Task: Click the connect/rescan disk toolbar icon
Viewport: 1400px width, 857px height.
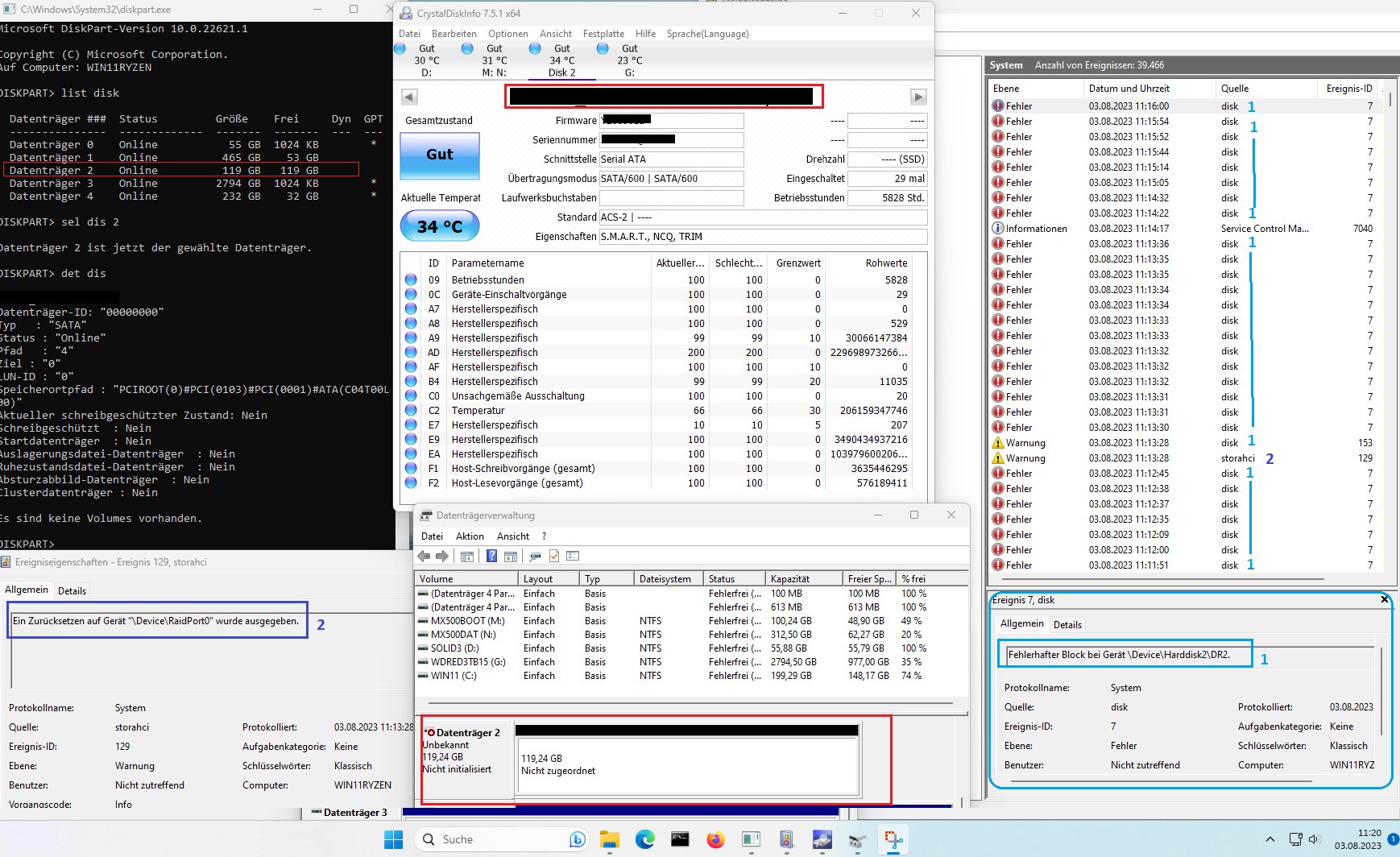Action: tap(535, 557)
